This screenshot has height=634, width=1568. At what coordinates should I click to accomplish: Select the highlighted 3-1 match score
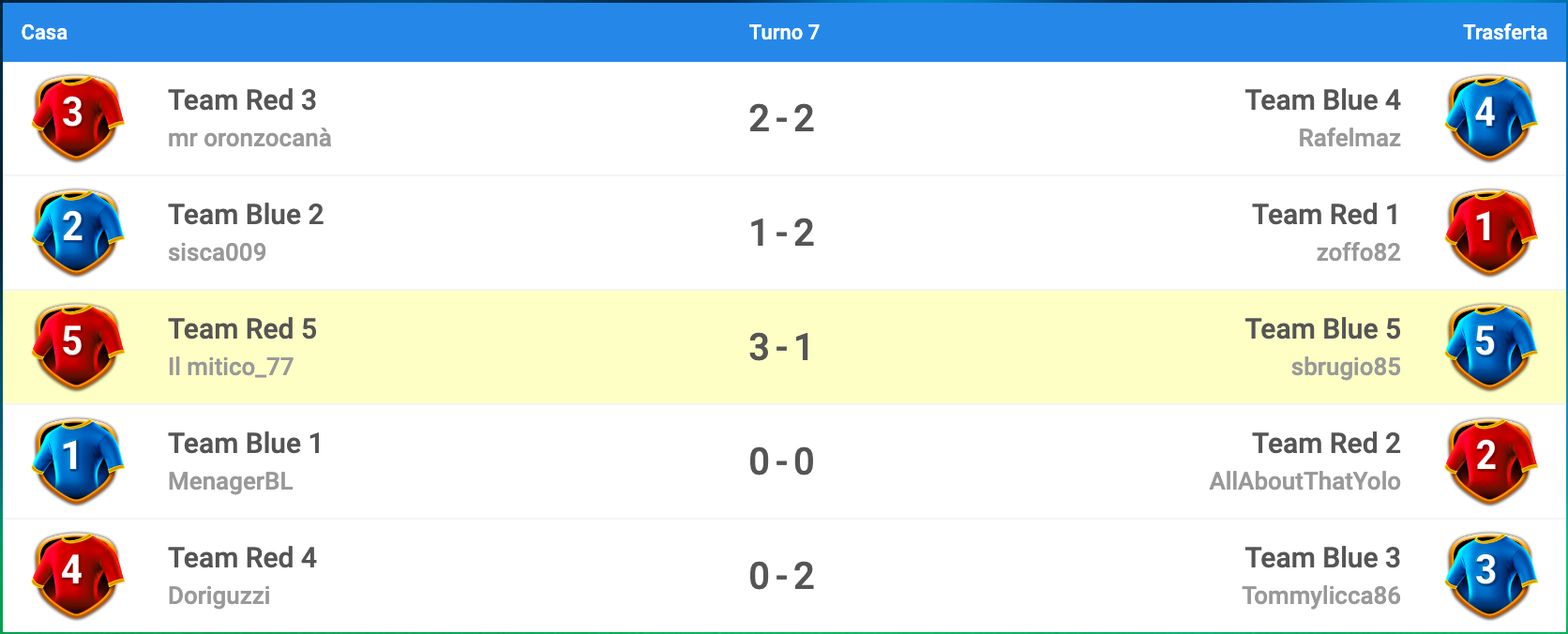(x=782, y=348)
